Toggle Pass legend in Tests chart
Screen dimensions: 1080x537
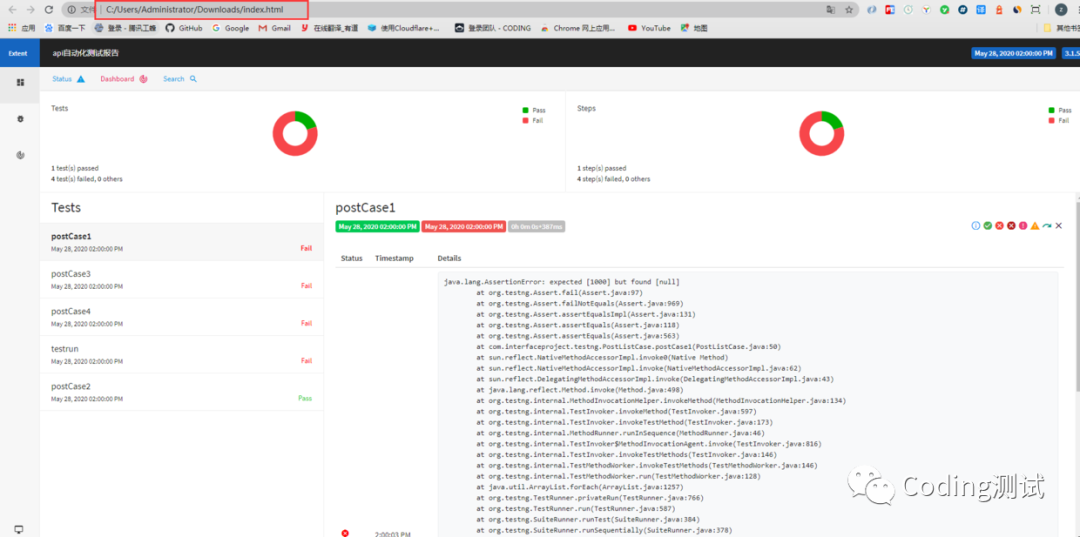[x=534, y=110]
